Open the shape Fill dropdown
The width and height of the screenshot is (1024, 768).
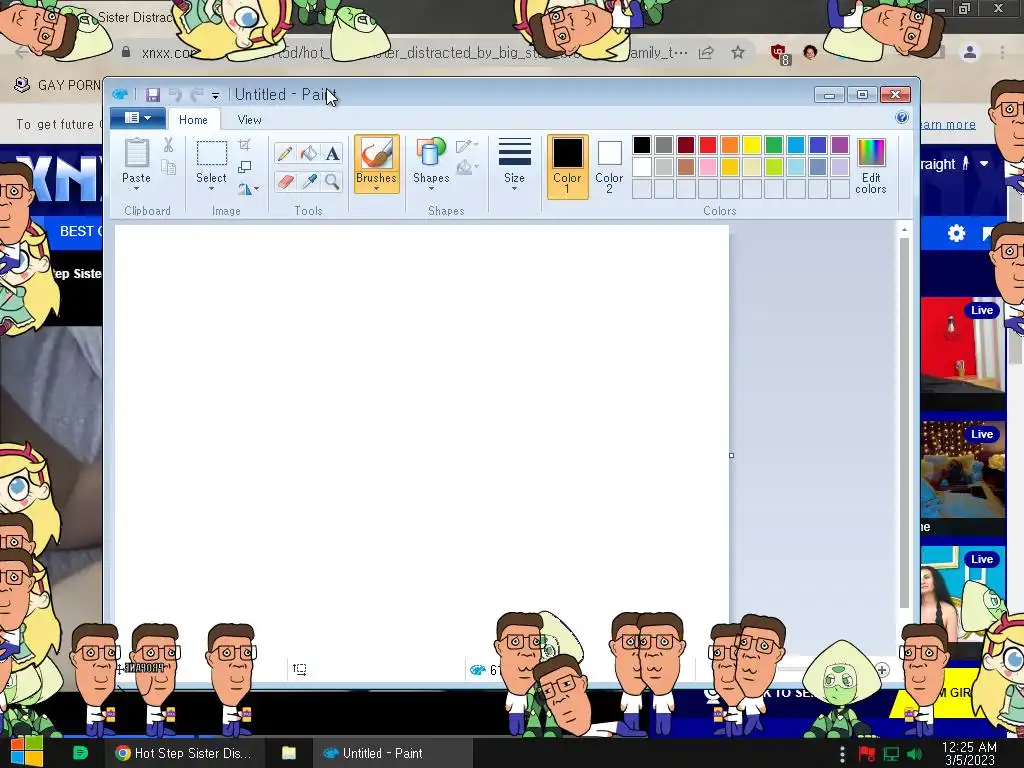[x=467, y=168]
